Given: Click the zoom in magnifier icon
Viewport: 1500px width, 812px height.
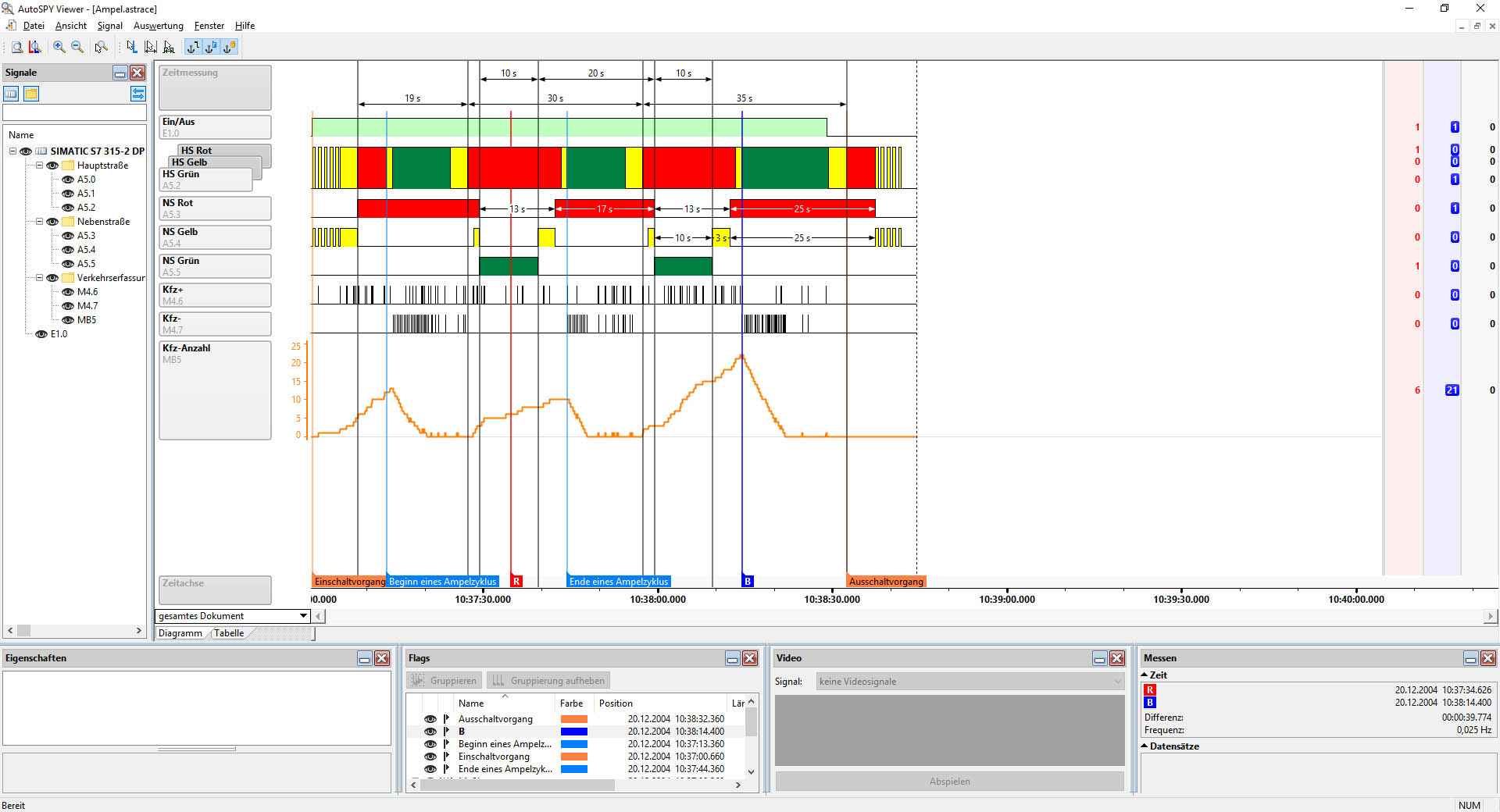Looking at the screenshot, I should click(x=59, y=47).
